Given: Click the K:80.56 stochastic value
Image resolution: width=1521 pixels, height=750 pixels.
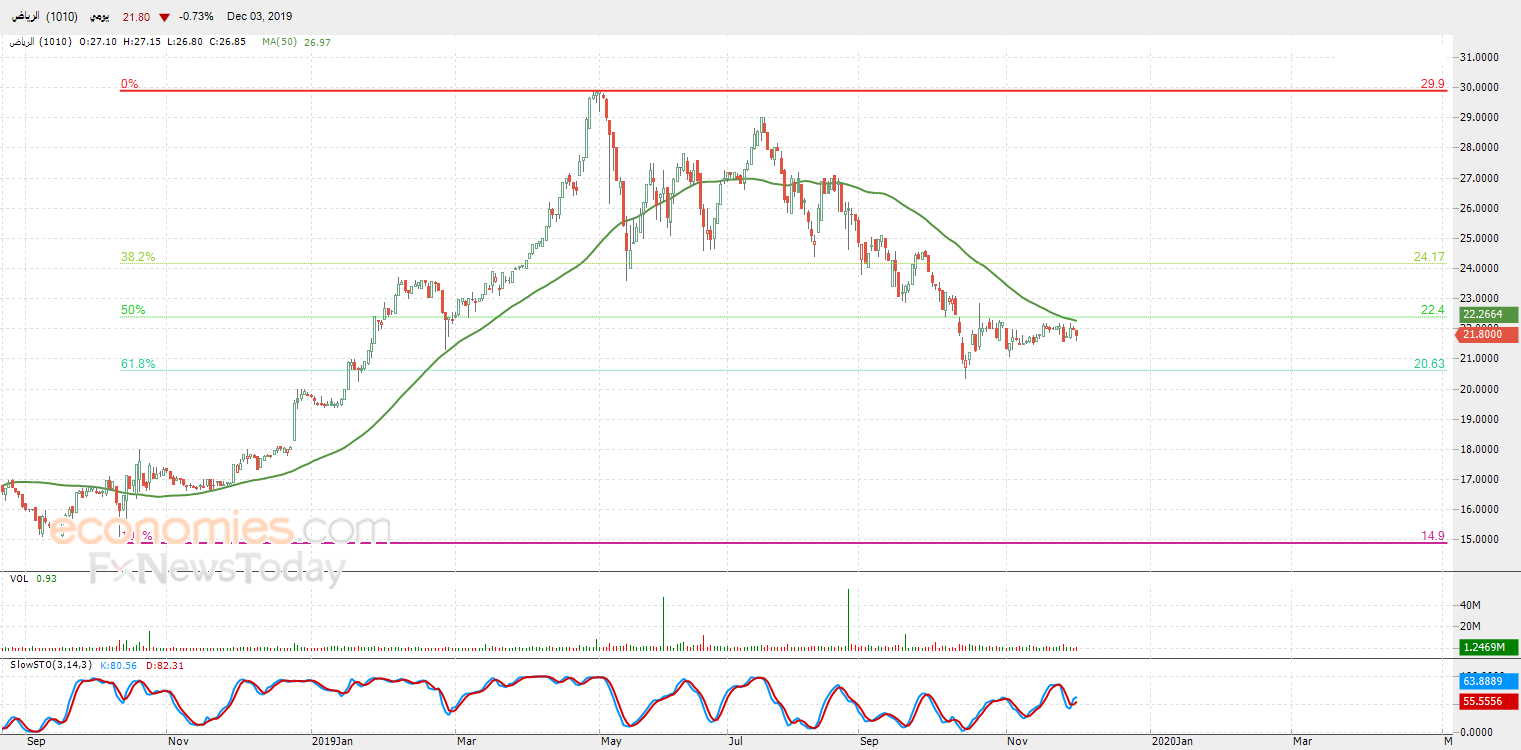Looking at the screenshot, I should click(119, 665).
